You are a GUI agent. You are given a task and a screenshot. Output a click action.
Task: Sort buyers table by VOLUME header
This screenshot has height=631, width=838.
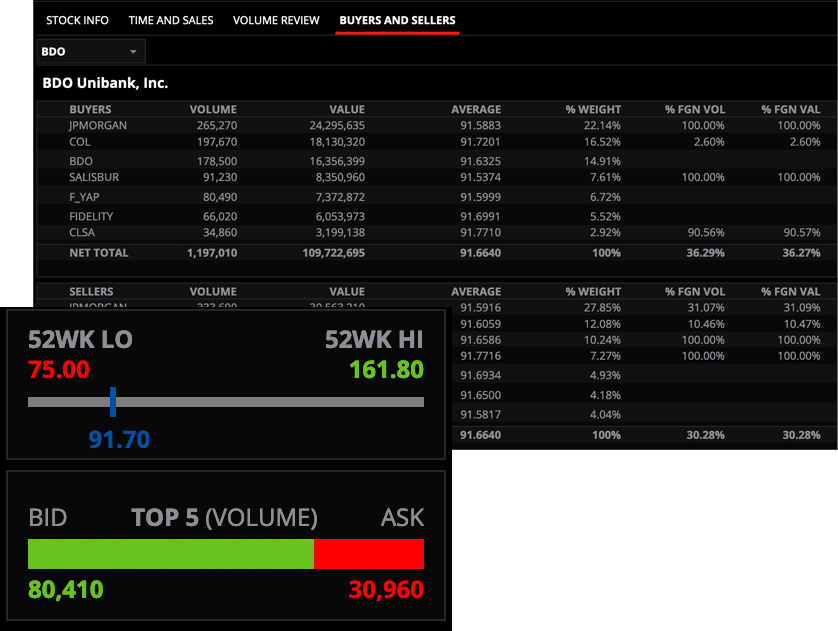click(x=213, y=109)
